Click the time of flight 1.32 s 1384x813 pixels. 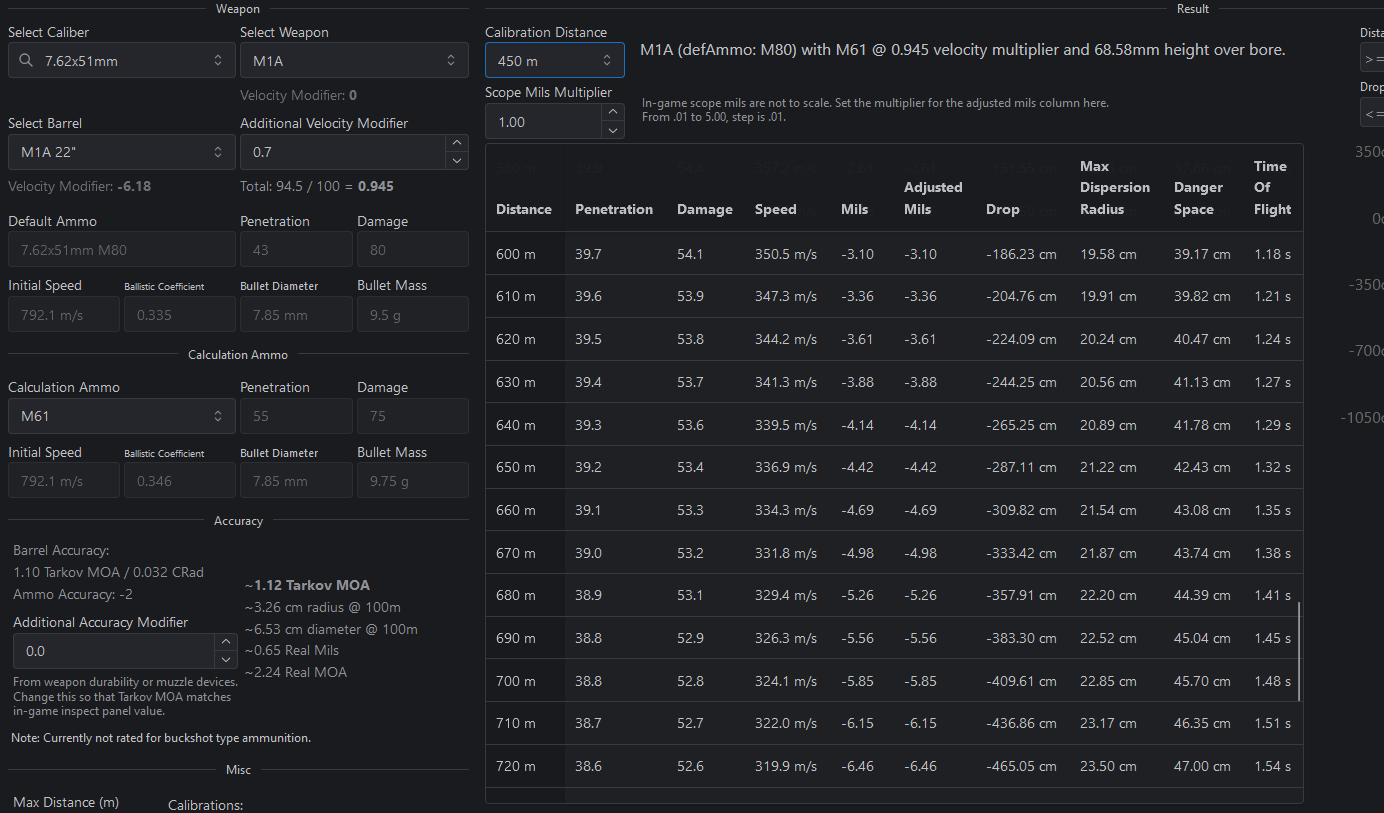[x=1272, y=467]
